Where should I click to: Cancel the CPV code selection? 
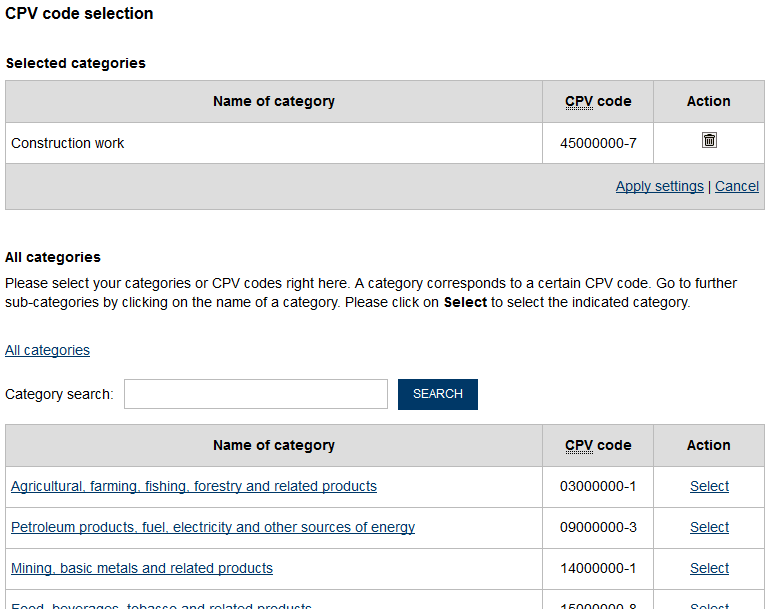pyautogui.click(x=737, y=187)
